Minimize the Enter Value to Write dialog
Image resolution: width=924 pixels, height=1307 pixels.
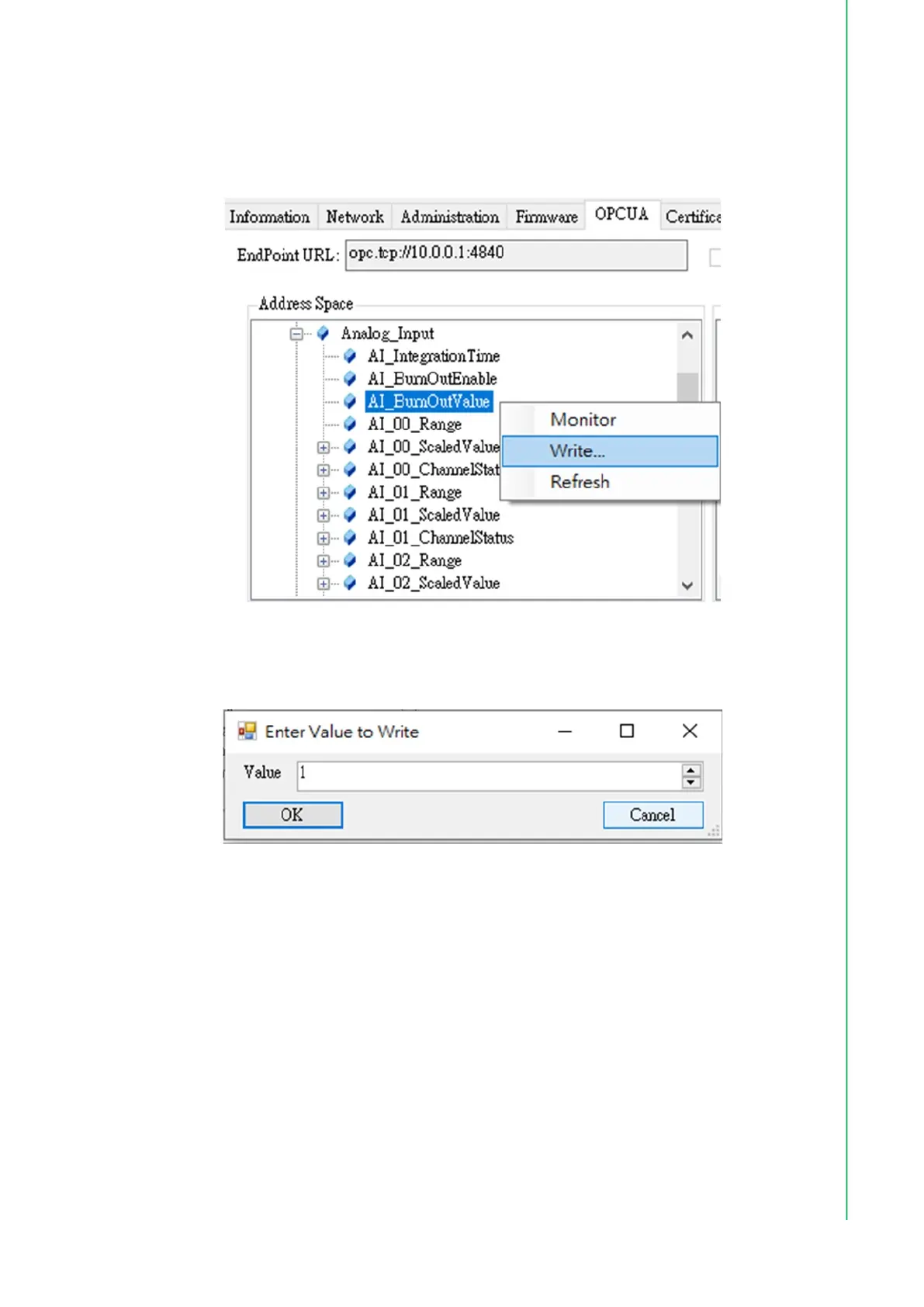click(565, 731)
